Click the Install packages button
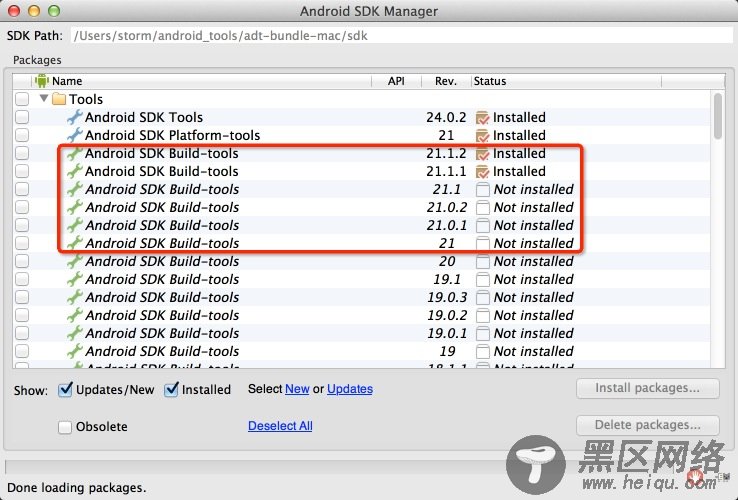The height and width of the screenshot is (500, 738). tap(648, 388)
